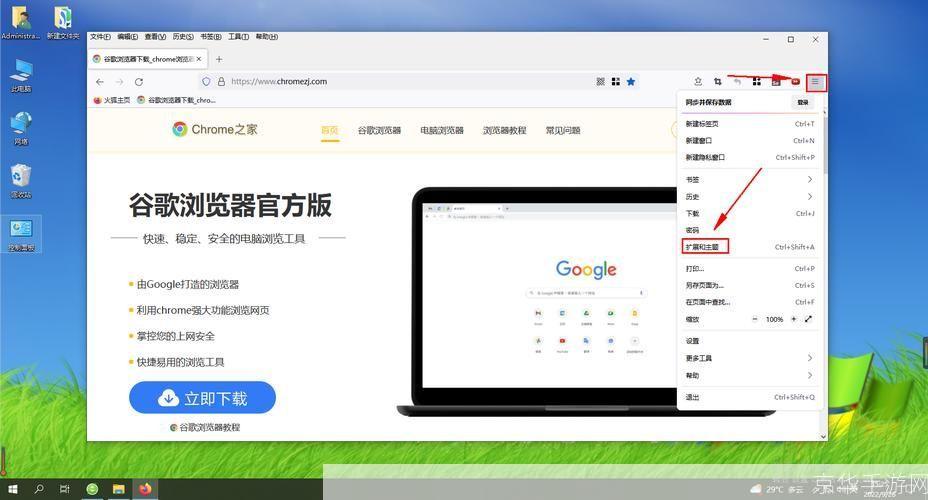Click the download-tray icon left of crop icon
This screenshot has height=500, width=928.
(698, 82)
